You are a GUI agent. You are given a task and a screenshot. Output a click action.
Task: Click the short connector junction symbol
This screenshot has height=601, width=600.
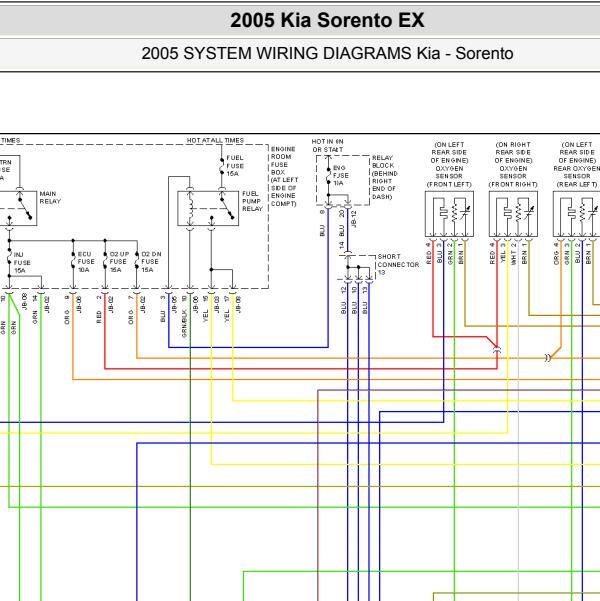(x=358, y=269)
